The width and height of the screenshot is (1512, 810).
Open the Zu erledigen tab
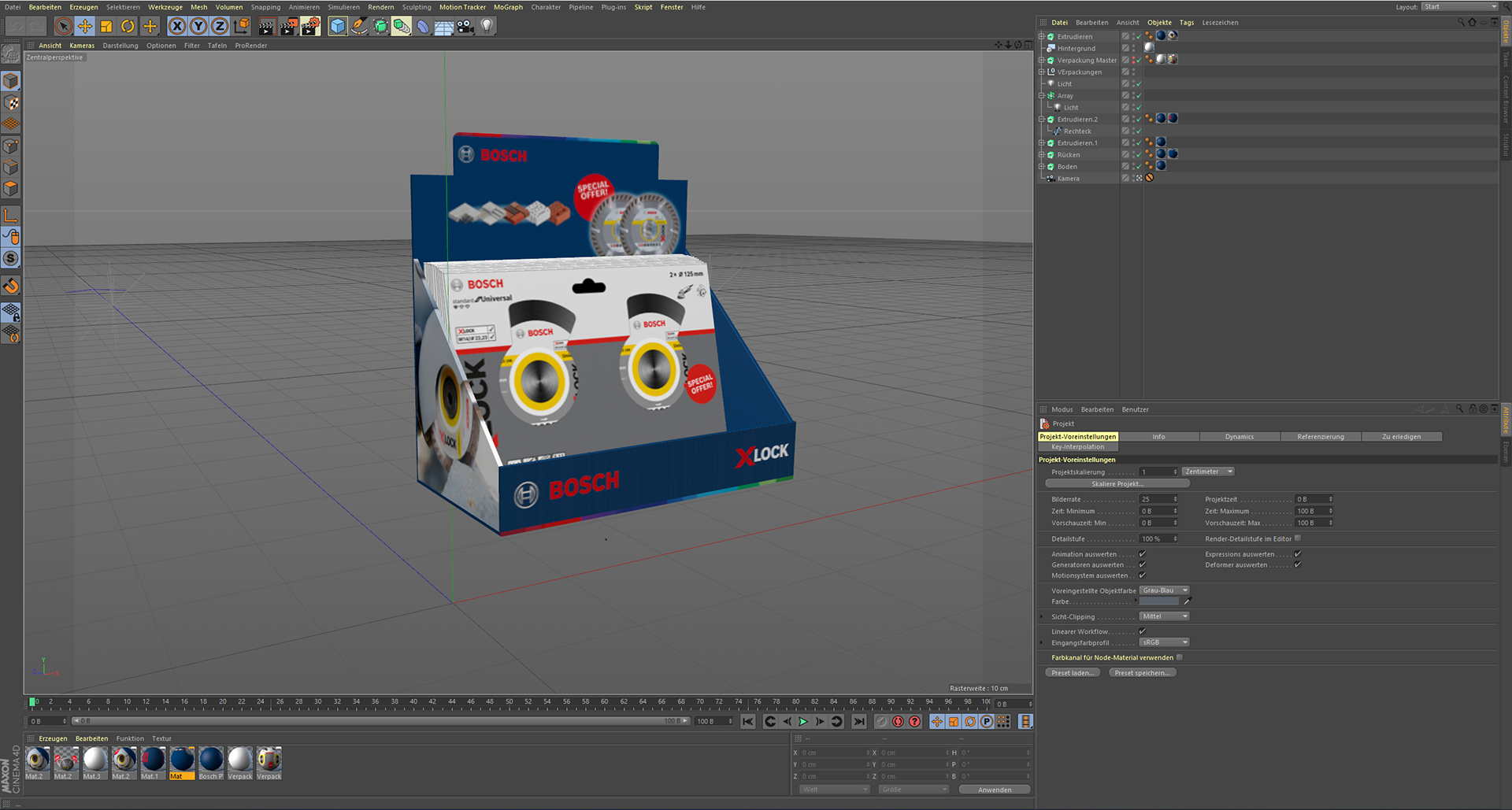tap(1402, 436)
